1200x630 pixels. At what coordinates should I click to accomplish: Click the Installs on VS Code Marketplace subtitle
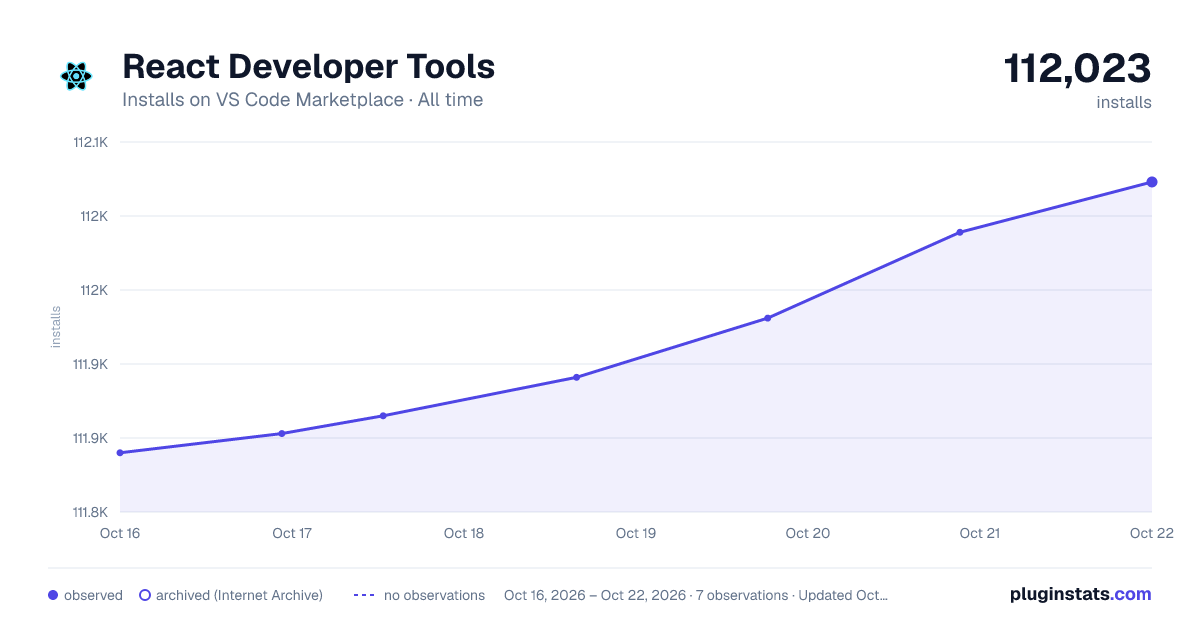302,100
